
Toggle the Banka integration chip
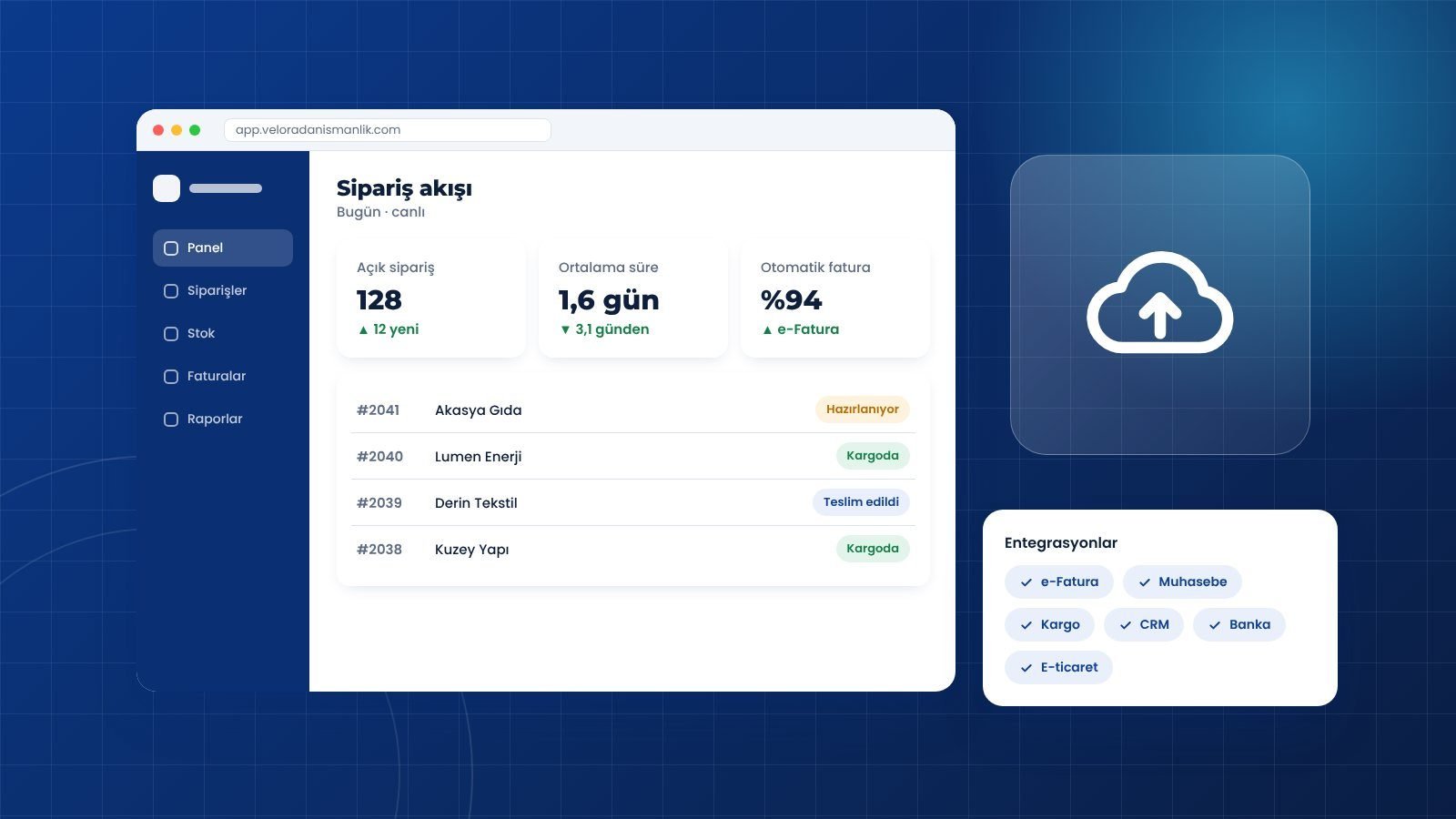point(1239,624)
